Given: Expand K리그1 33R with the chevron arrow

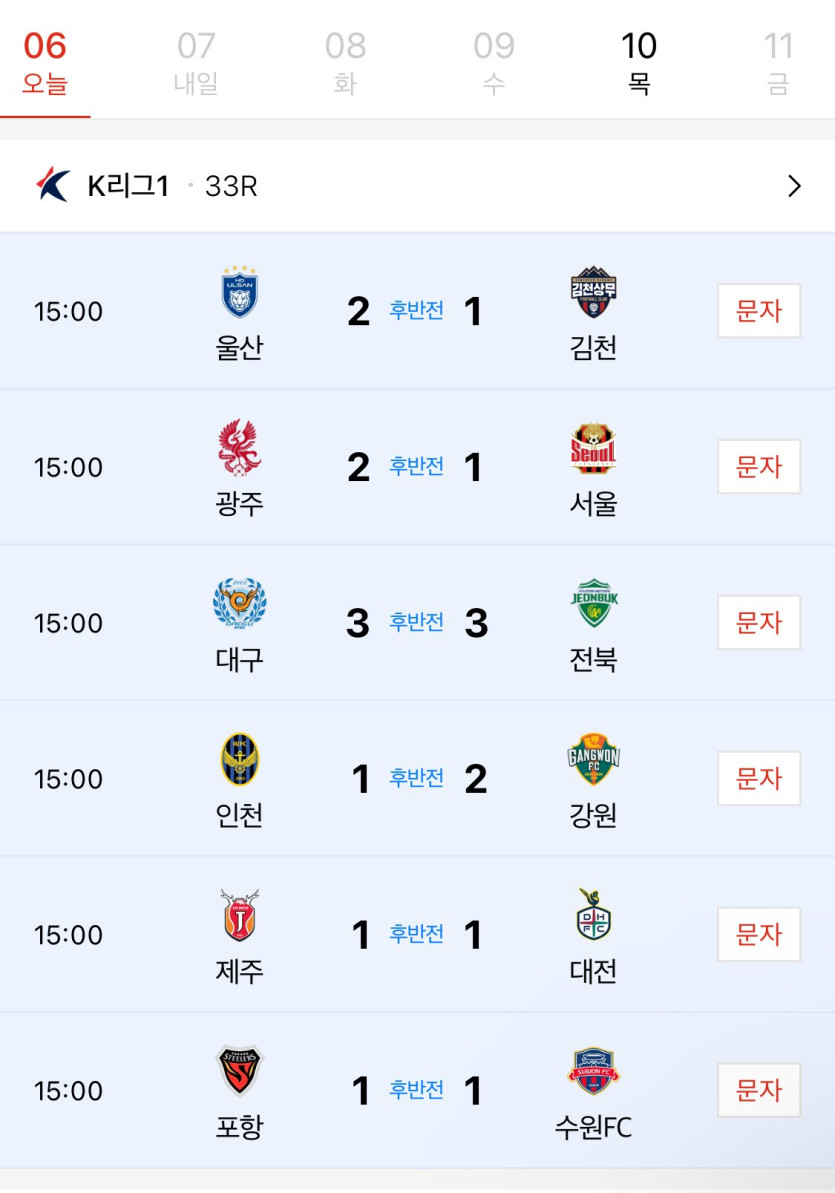Looking at the screenshot, I should tap(795, 186).
